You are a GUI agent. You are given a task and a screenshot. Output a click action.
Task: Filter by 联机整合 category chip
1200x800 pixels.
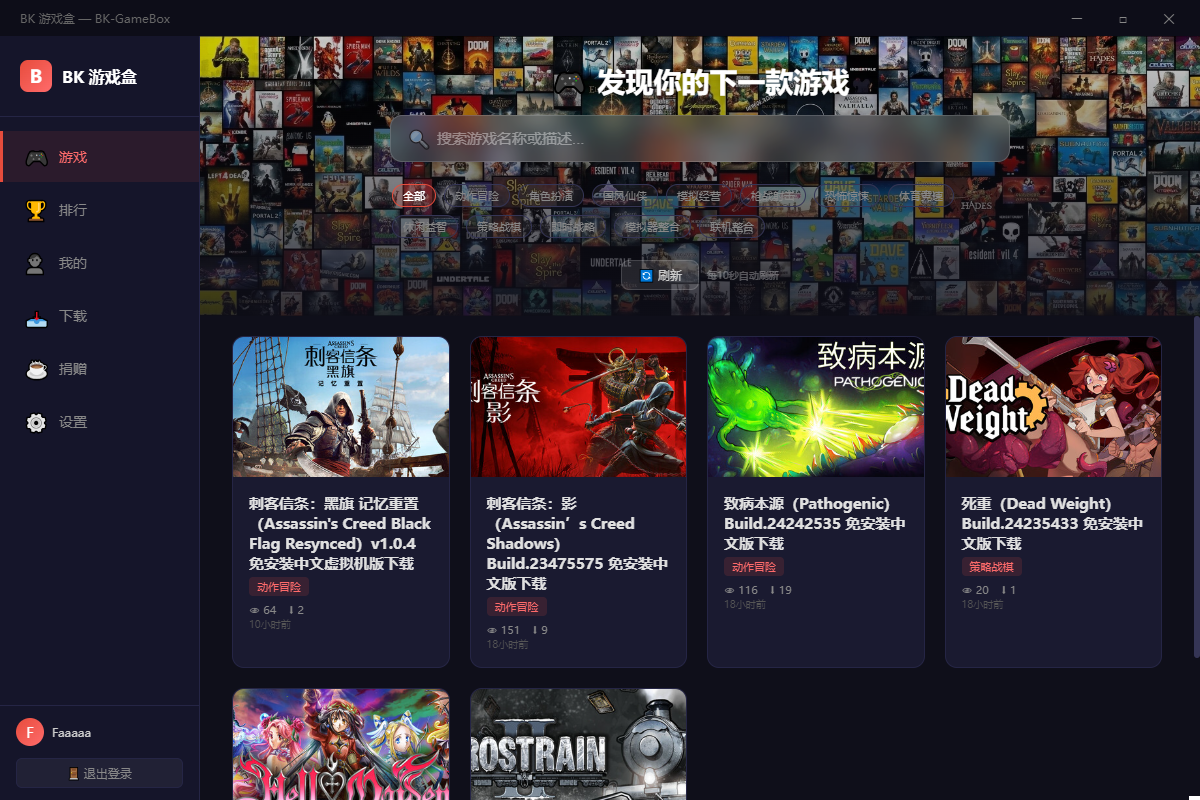(x=732, y=227)
